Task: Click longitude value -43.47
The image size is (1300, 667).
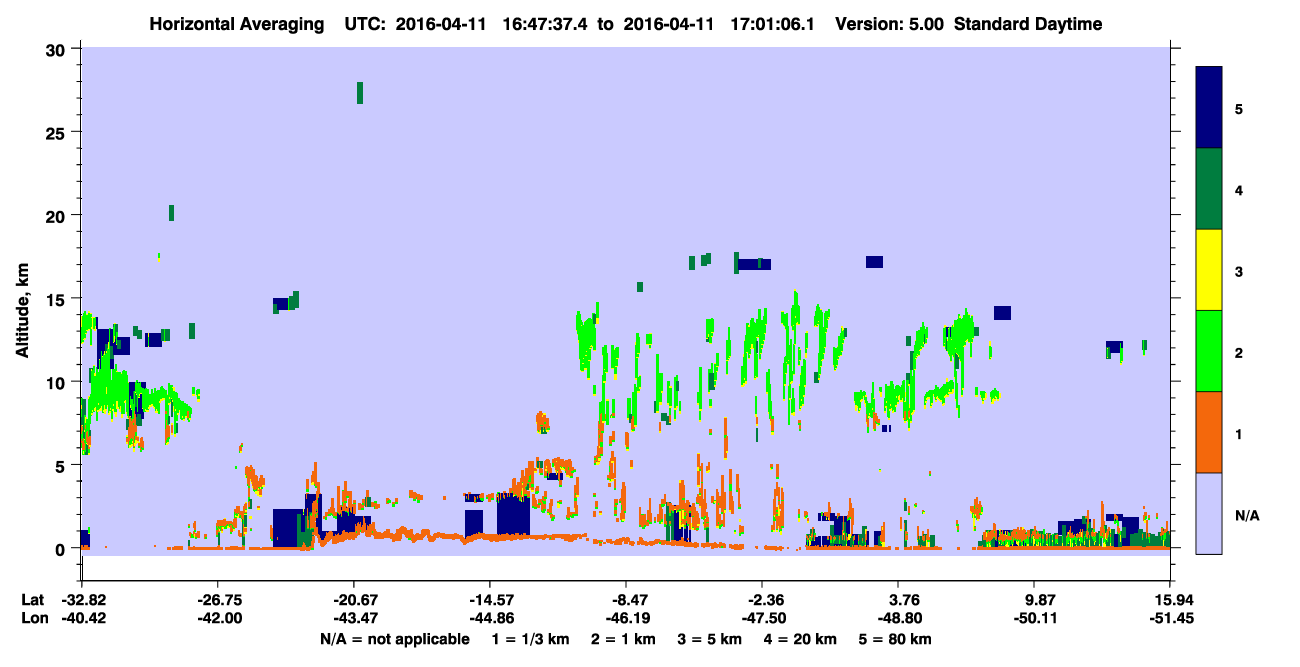Action: coord(353,618)
